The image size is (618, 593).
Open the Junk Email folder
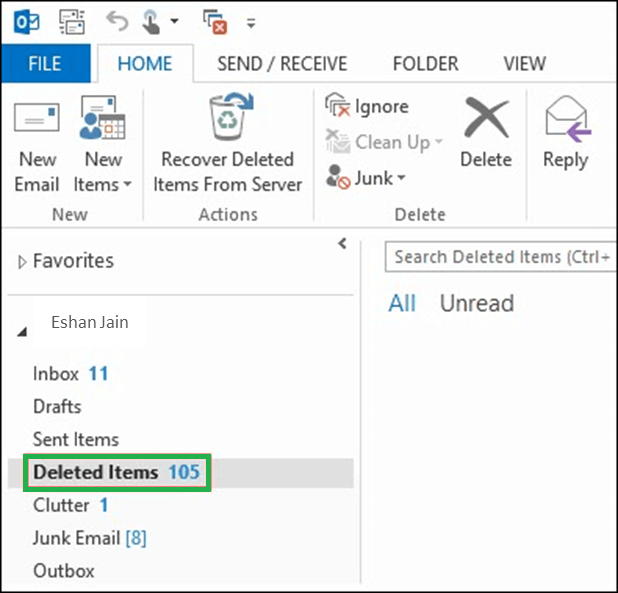click(89, 538)
